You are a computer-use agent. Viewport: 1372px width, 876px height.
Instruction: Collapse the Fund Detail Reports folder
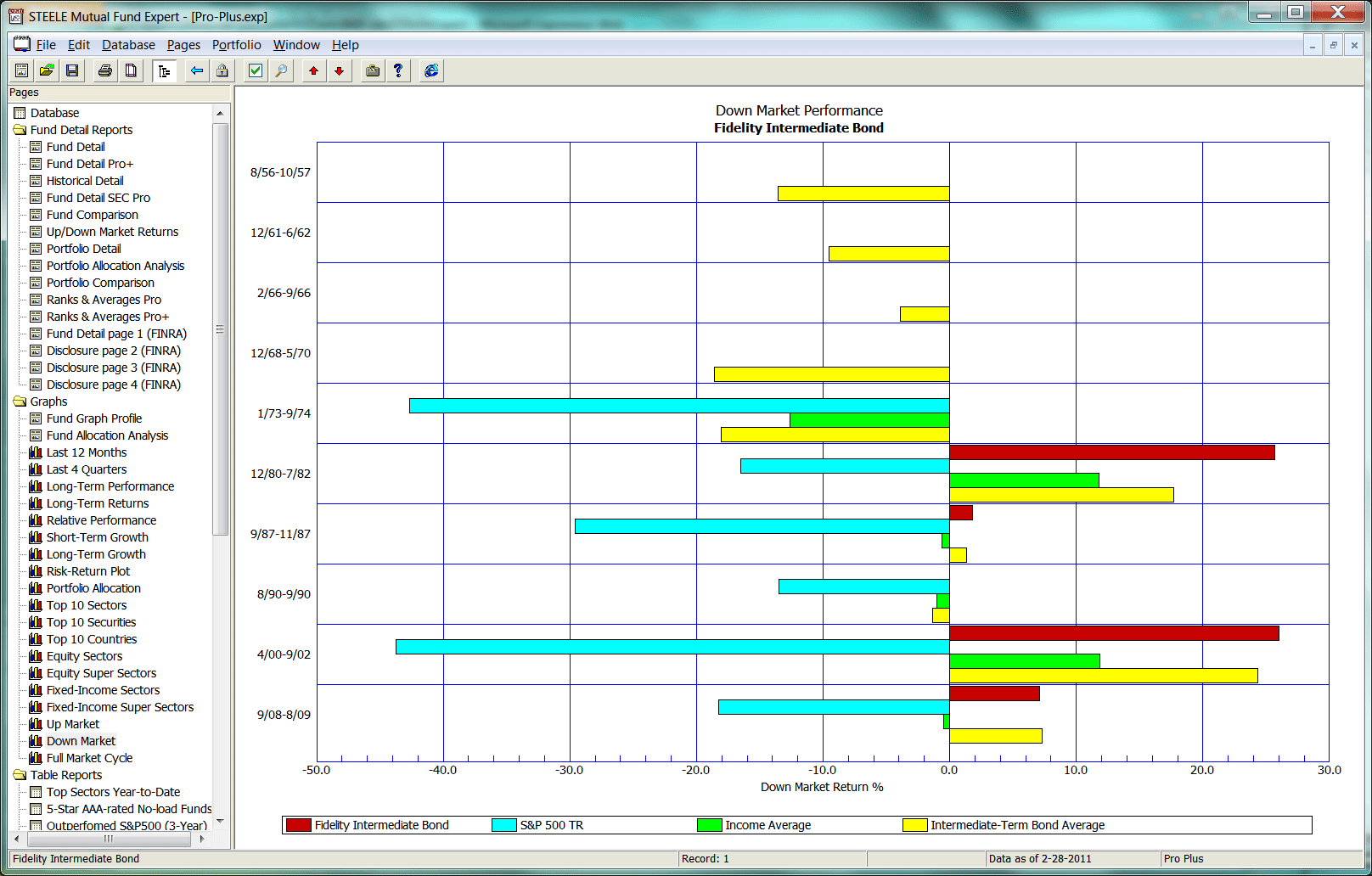click(20, 130)
